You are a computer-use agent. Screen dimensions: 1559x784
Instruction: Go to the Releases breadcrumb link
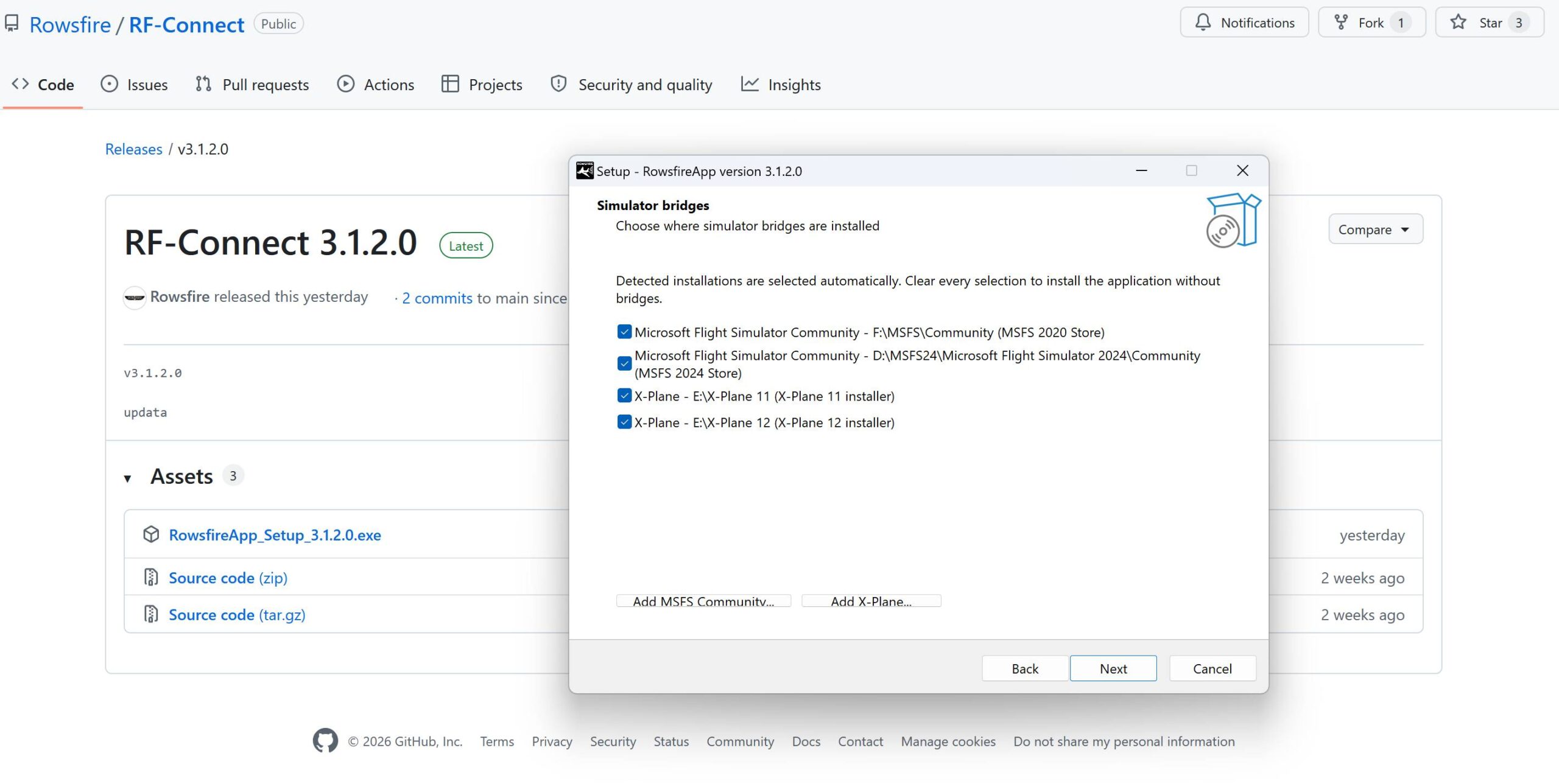pos(133,149)
